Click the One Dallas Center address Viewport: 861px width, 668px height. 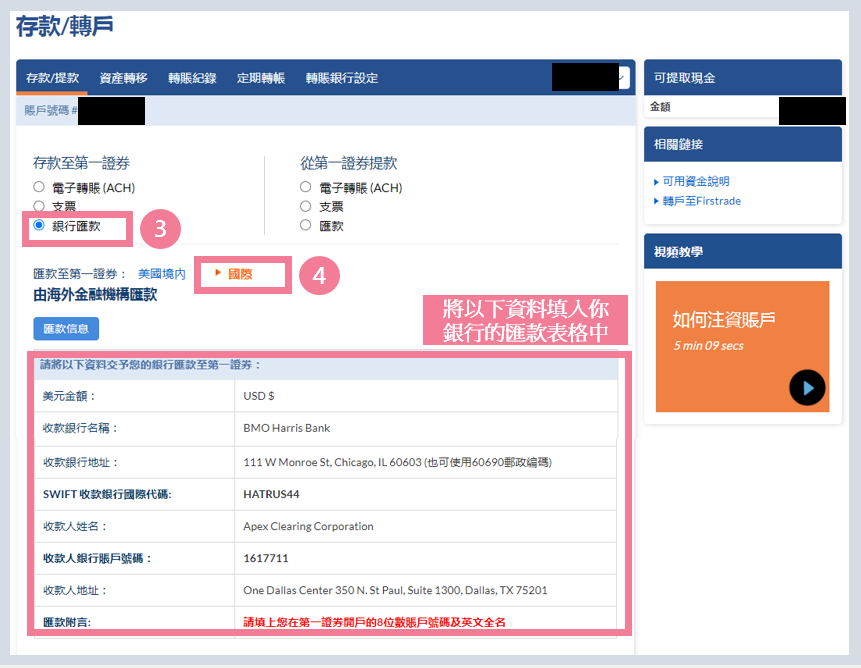(395, 590)
